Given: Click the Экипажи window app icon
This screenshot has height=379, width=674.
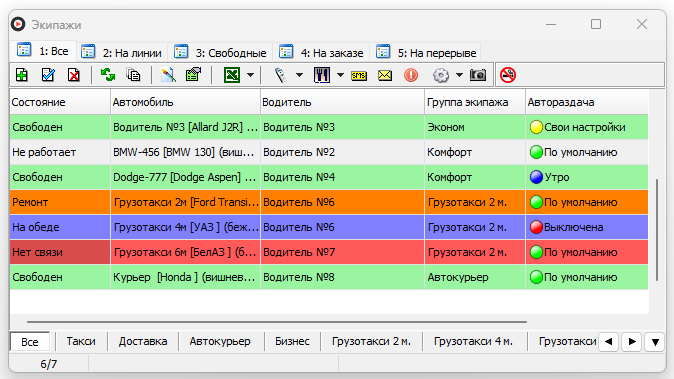Looking at the screenshot, I should 18,24.
